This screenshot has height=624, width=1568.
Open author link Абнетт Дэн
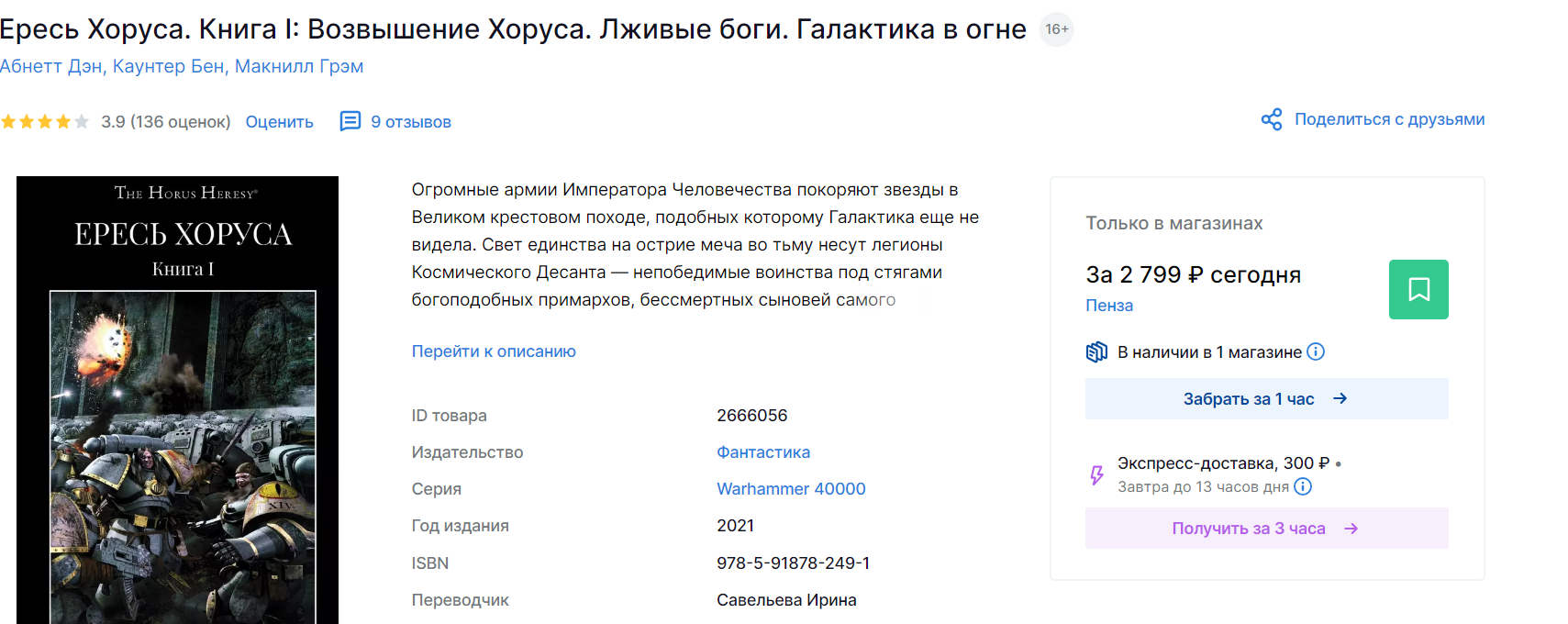[x=51, y=66]
